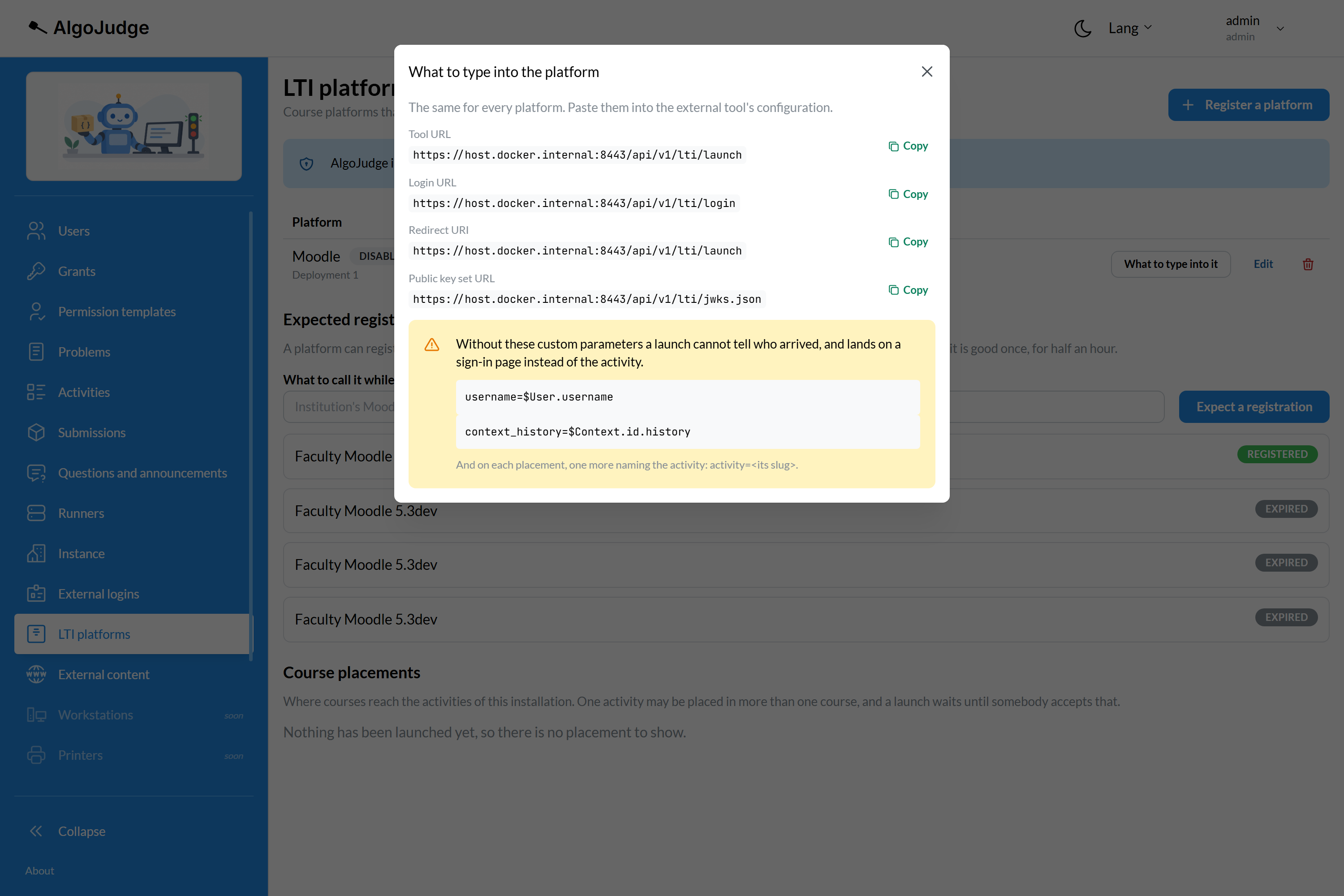Click the External content globe icon
This screenshot has height=896, width=1344.
(36, 674)
